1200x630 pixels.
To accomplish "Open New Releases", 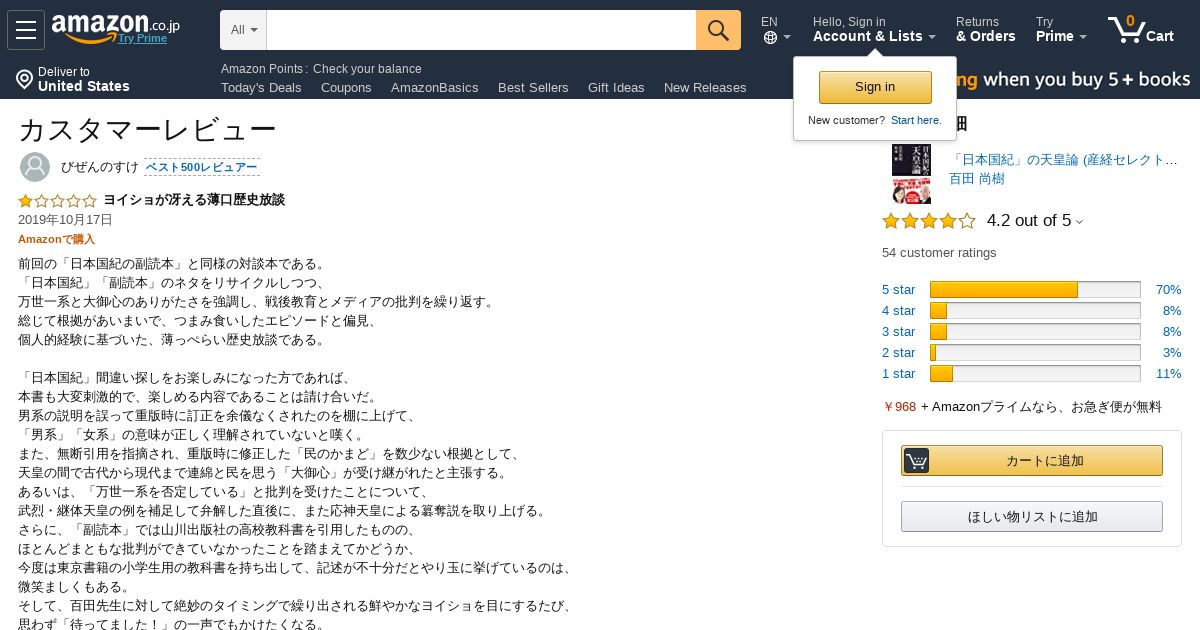I will 705,88.
